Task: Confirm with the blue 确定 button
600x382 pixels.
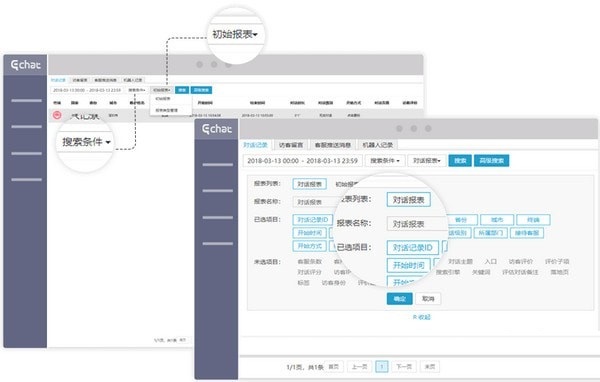Action: click(x=399, y=299)
